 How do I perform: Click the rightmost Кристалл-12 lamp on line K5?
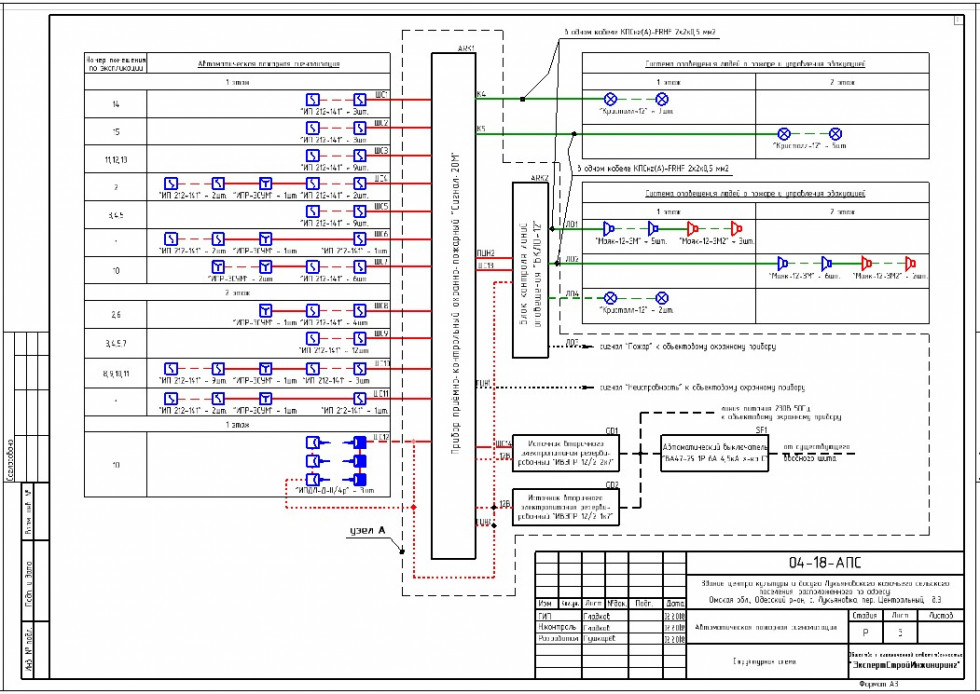[836, 133]
